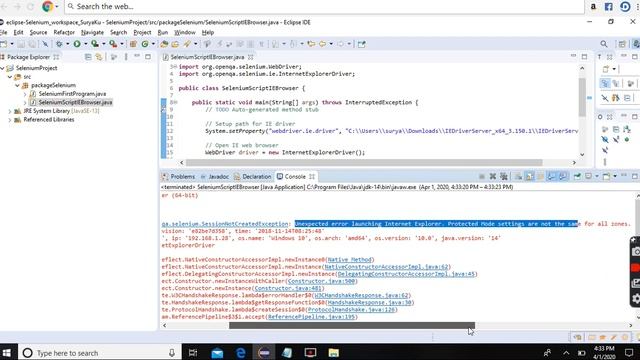The width and height of the screenshot is (640, 360).
Task: Click the NativeConstructorAccessorImpl.java:62 link
Action: coord(387,267)
